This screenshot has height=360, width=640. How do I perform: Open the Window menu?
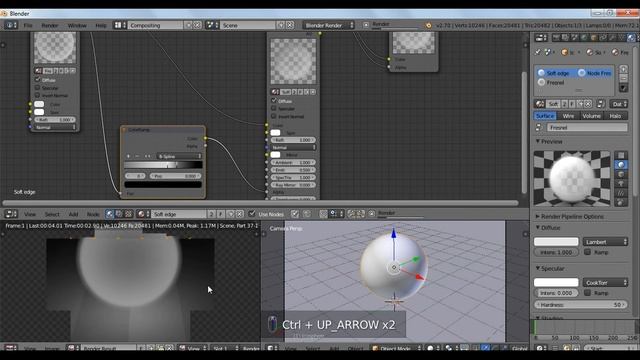pos(77,25)
